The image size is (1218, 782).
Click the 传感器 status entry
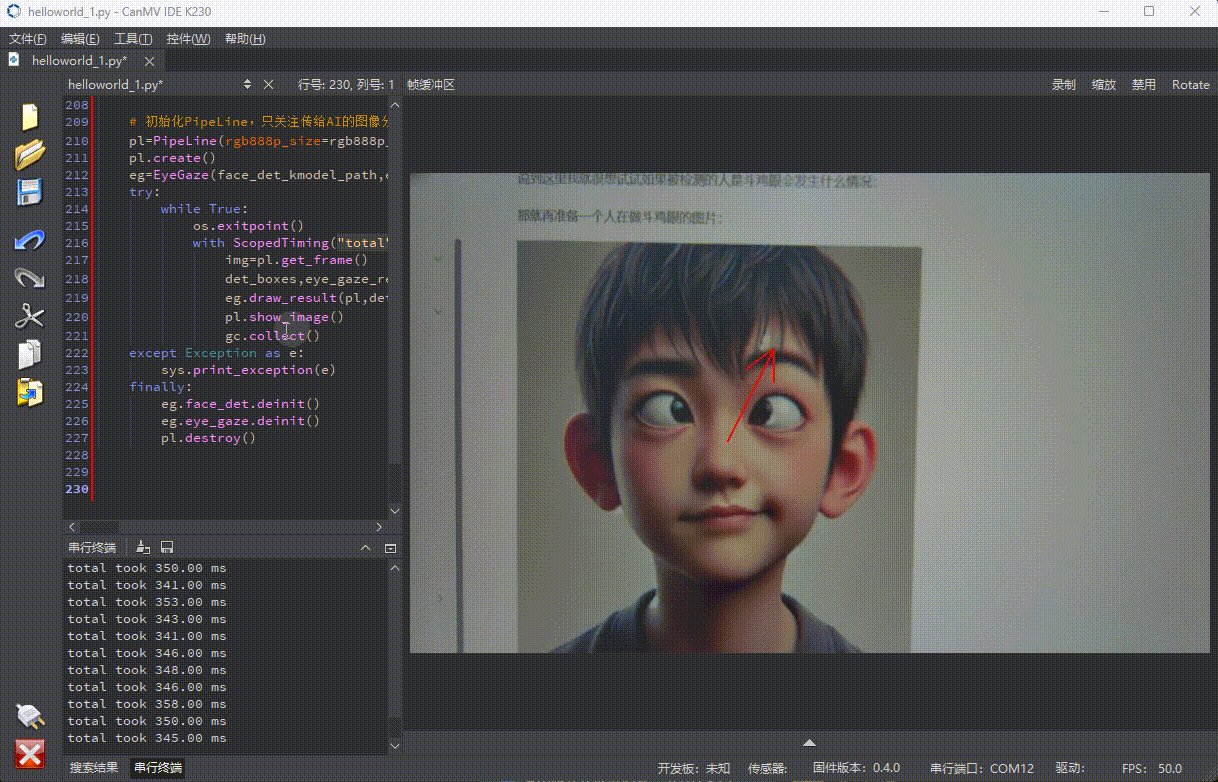click(x=767, y=768)
